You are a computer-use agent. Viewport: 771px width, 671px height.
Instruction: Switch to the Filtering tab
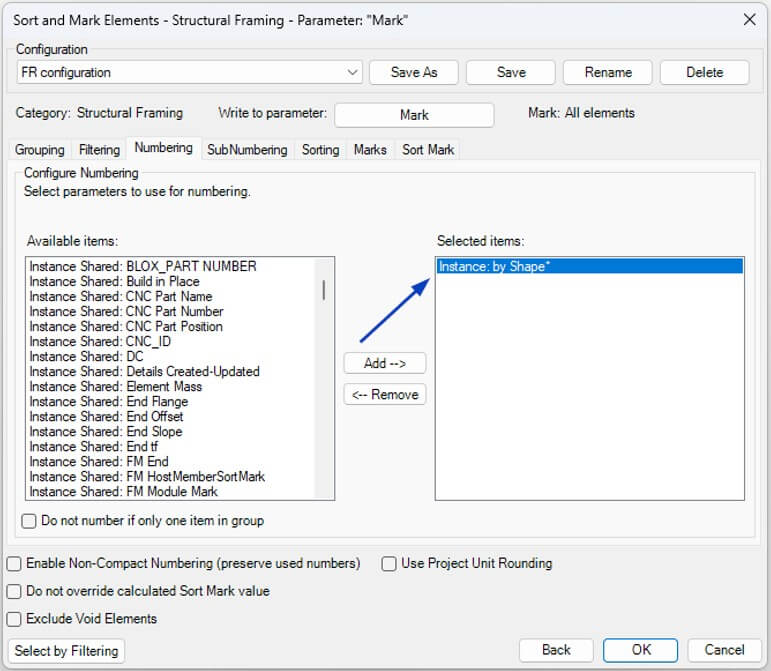[x=99, y=149]
